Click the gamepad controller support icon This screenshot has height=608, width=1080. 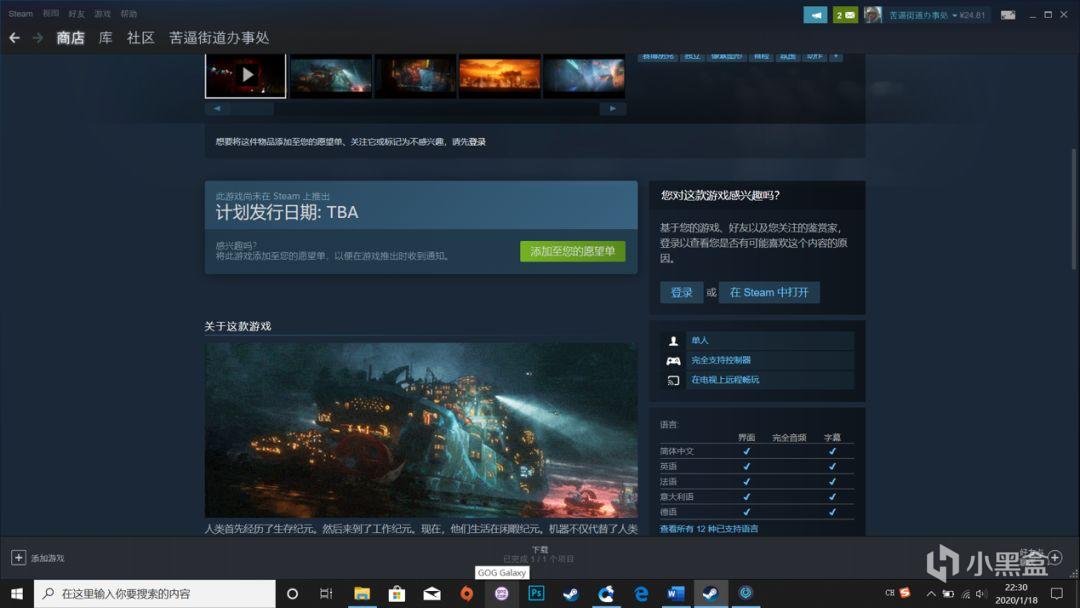point(673,360)
